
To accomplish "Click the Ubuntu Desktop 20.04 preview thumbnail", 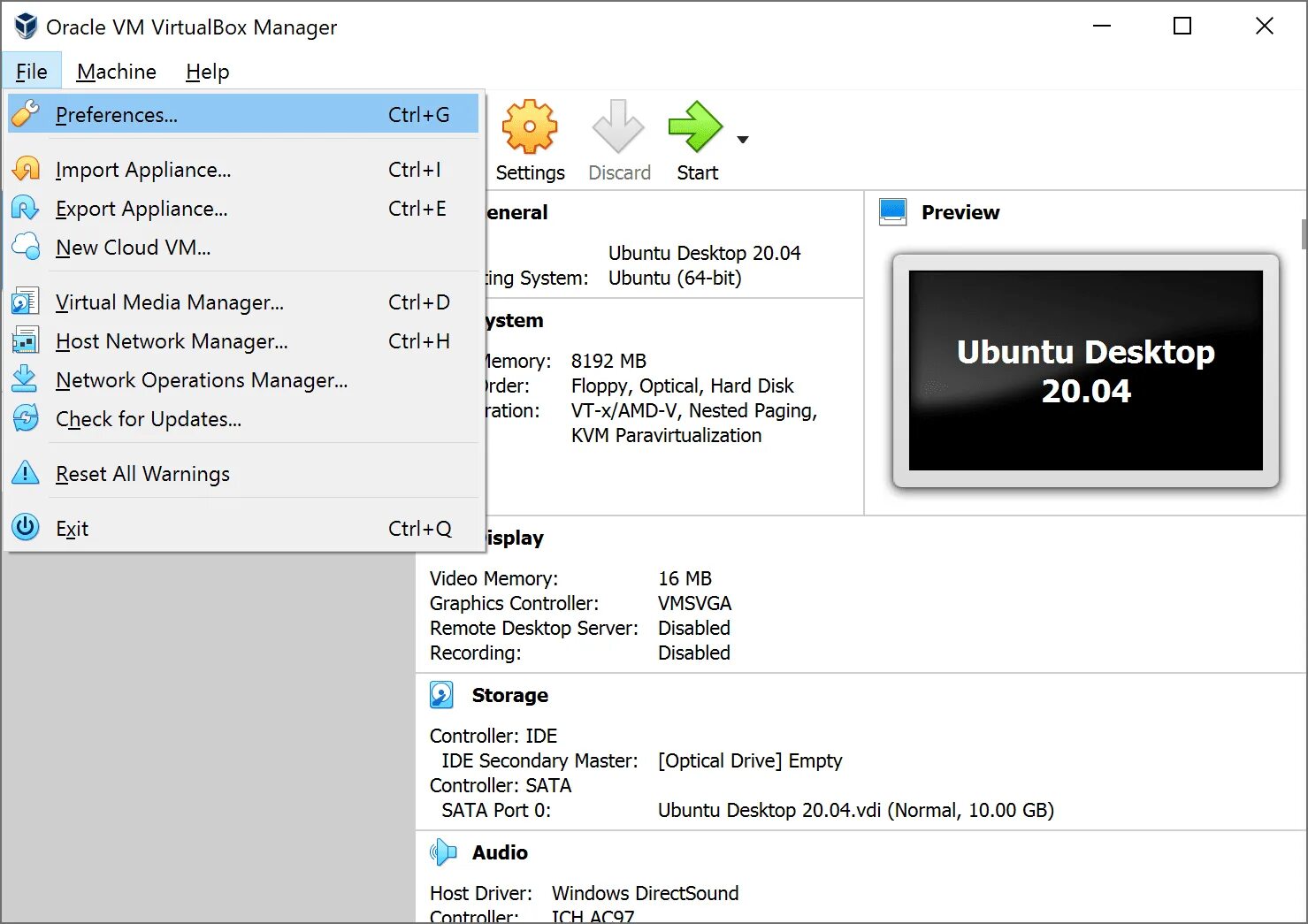I will coord(1085,370).
